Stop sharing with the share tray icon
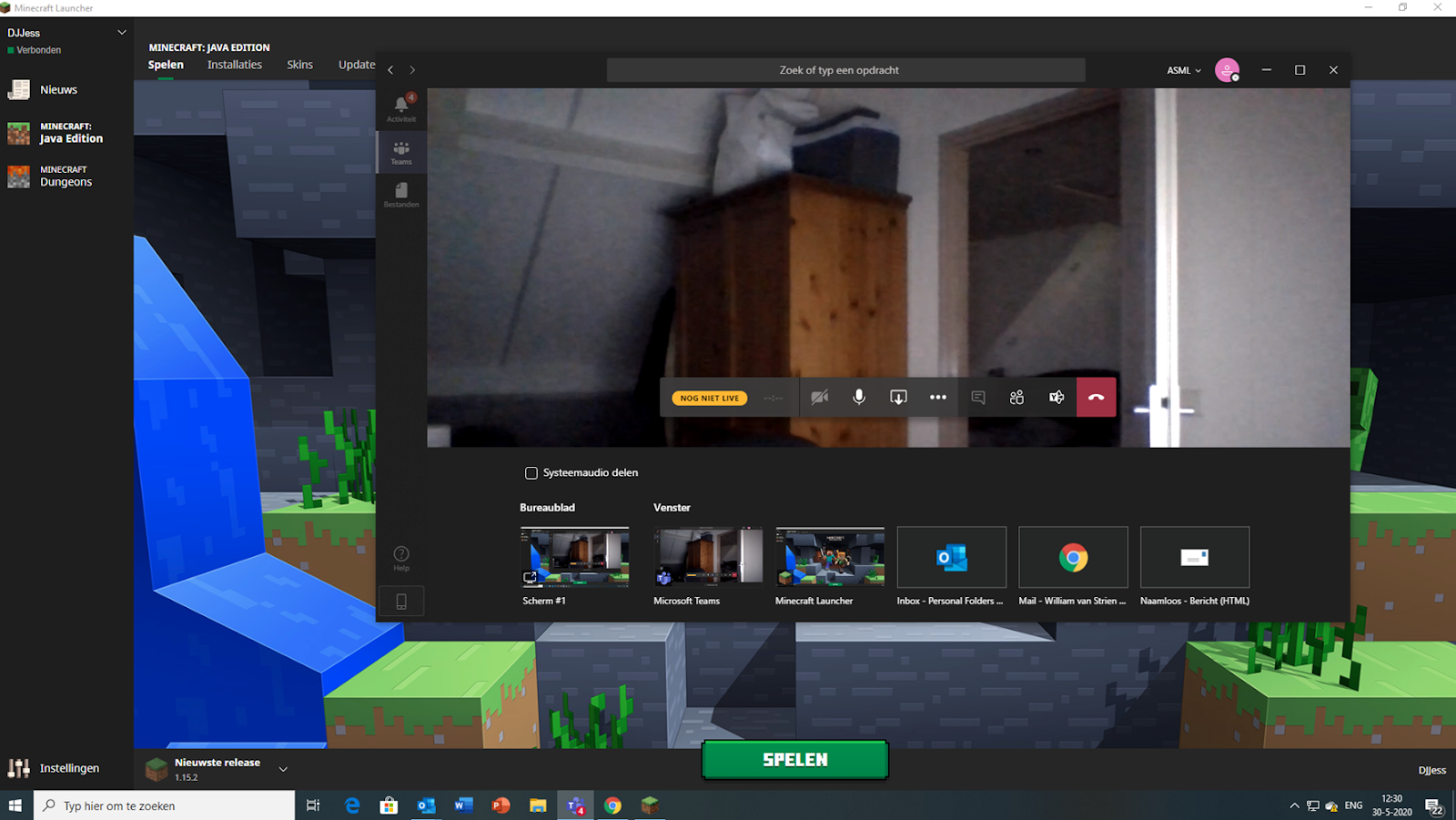 [x=898, y=398]
